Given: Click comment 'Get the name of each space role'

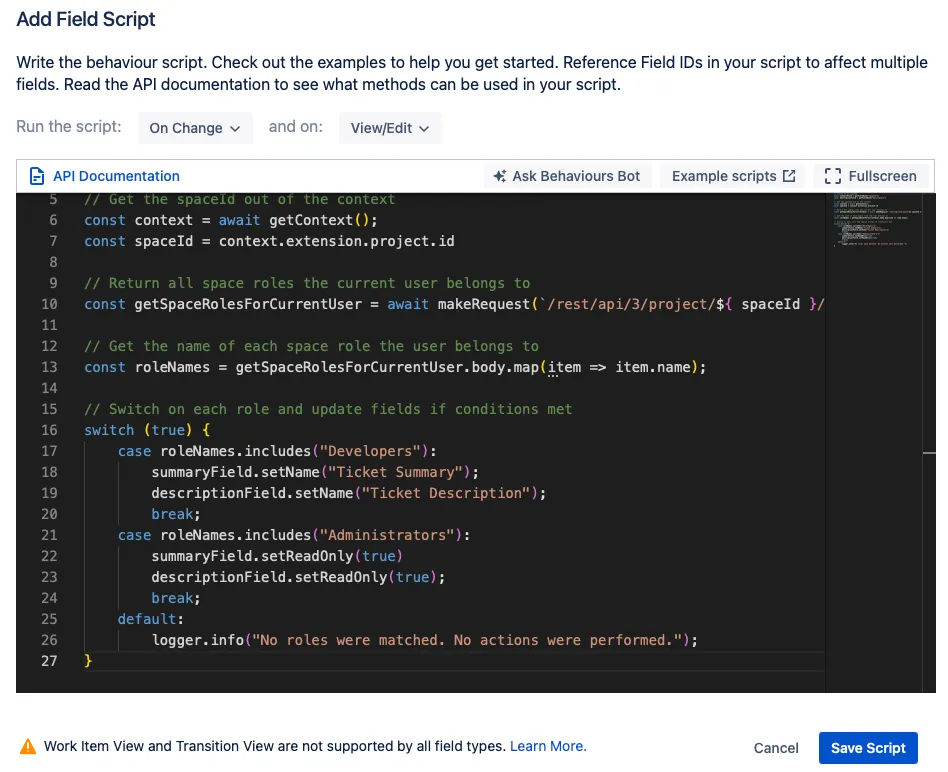Looking at the screenshot, I should [x=311, y=346].
